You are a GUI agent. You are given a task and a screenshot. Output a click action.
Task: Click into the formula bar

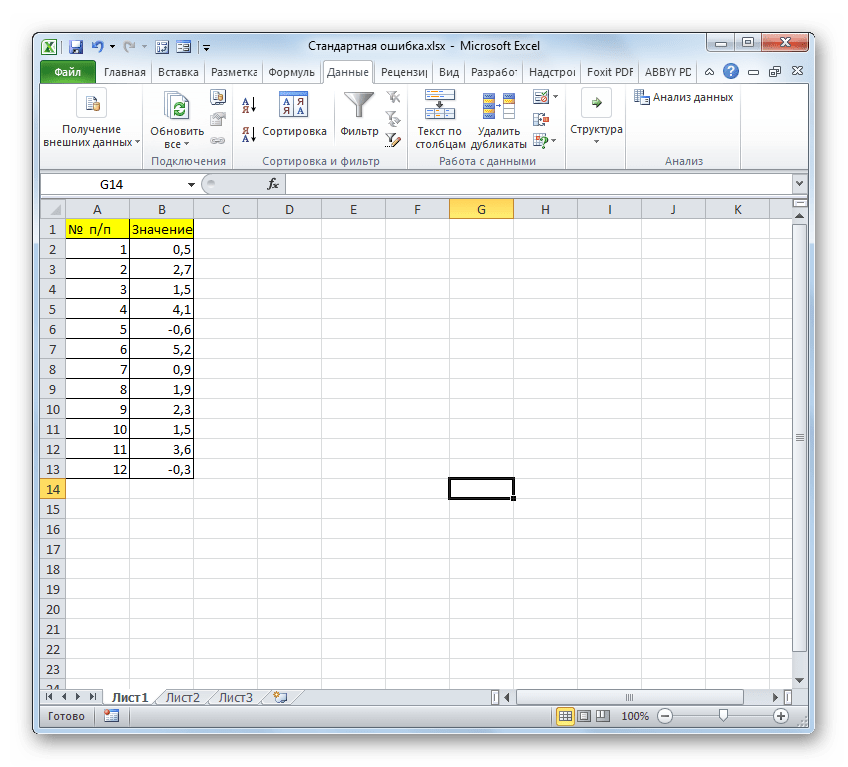point(539,184)
